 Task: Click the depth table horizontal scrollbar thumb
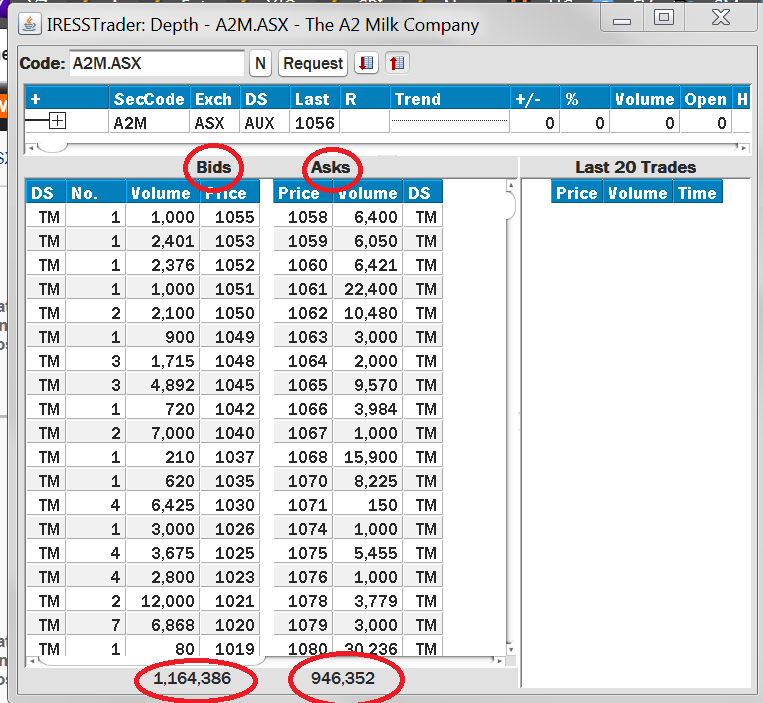151,661
